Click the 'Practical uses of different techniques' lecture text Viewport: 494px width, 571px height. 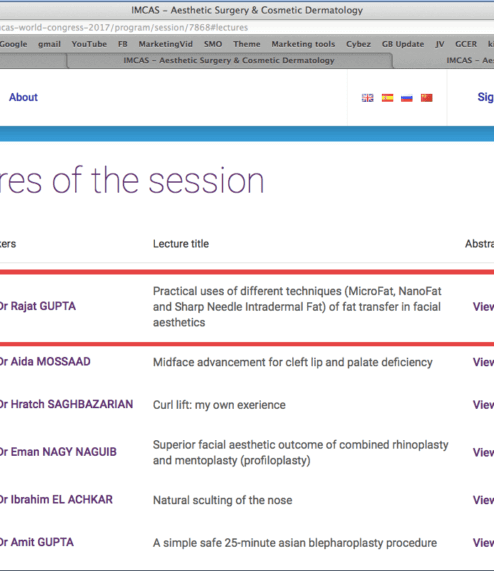(297, 307)
